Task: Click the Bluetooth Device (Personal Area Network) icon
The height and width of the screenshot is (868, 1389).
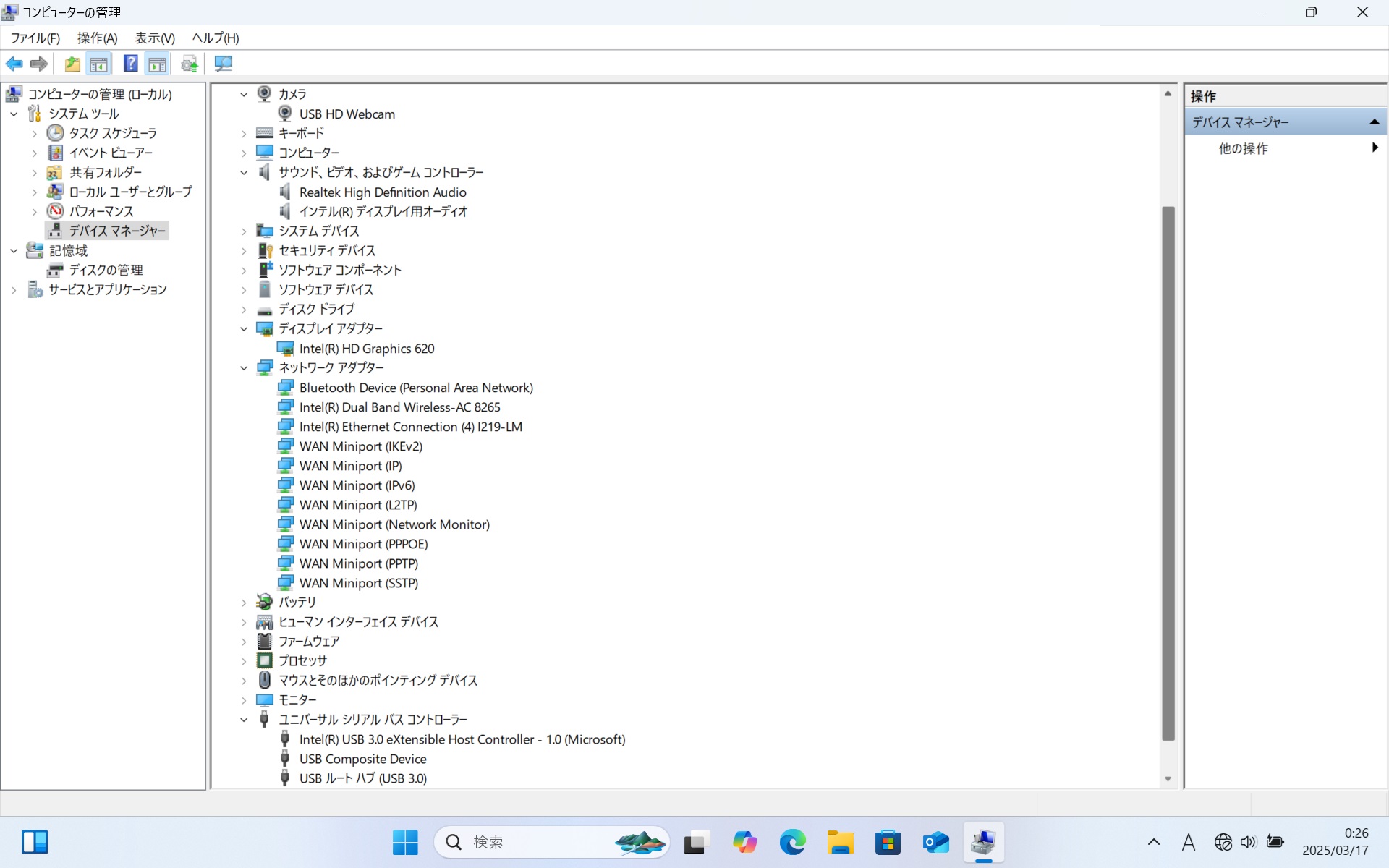Action: pos(286,387)
